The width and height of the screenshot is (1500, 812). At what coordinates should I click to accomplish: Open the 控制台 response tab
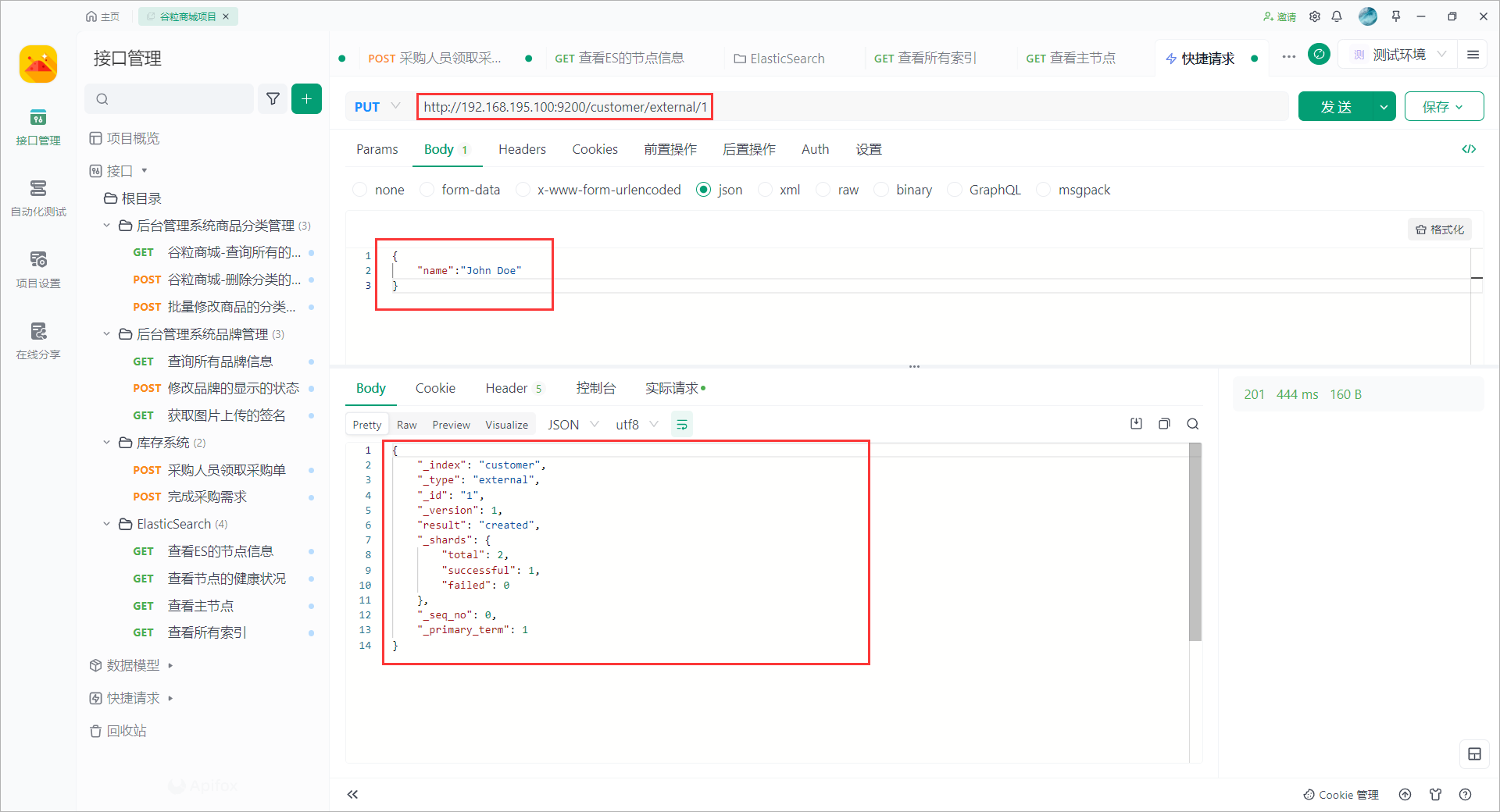[595, 388]
